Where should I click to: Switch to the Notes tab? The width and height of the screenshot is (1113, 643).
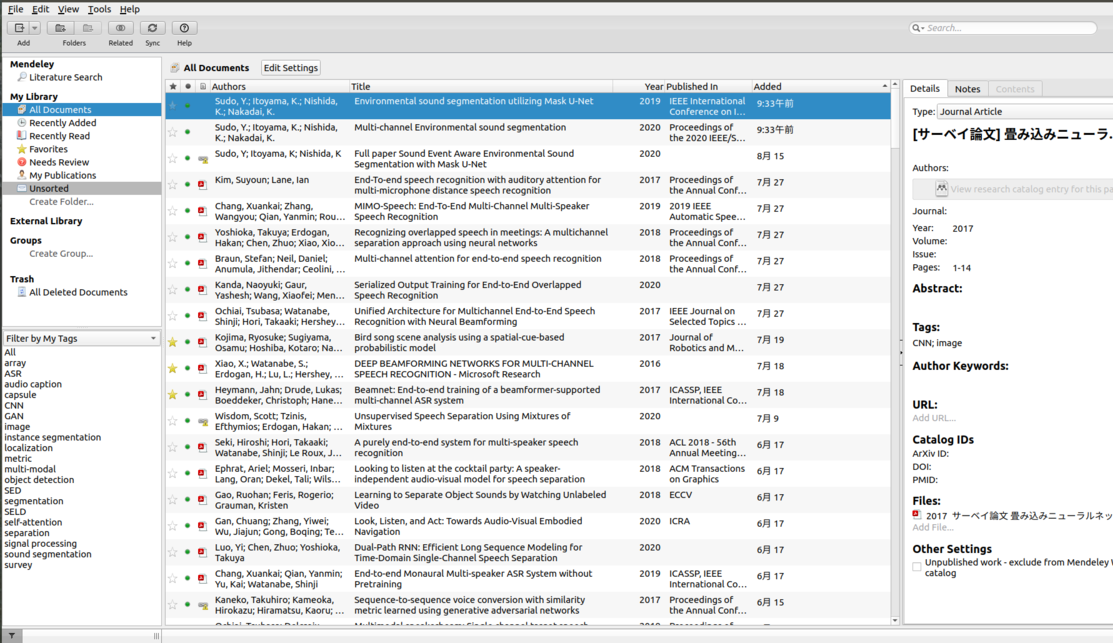967,89
